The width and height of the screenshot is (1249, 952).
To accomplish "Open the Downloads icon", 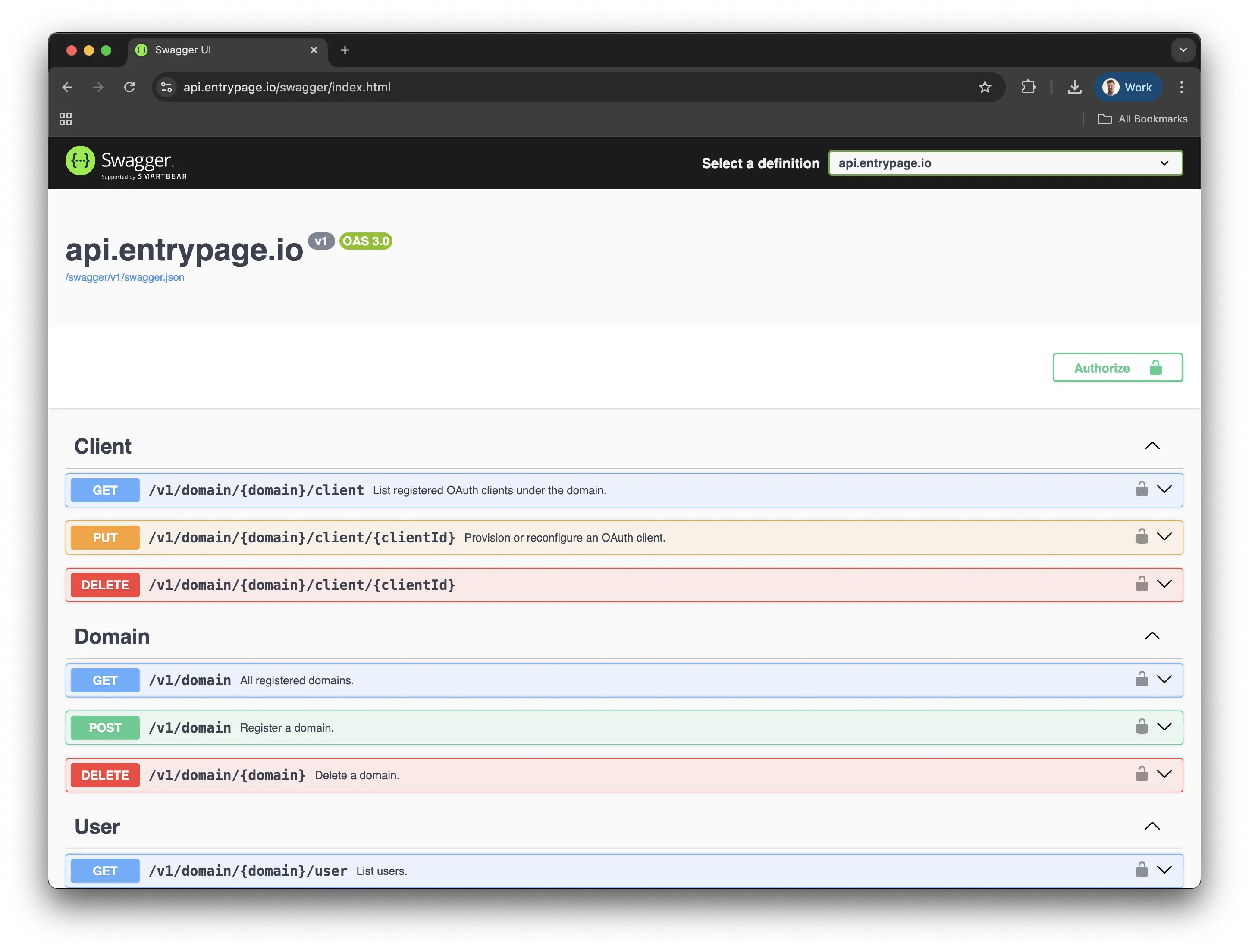I will pos(1074,87).
